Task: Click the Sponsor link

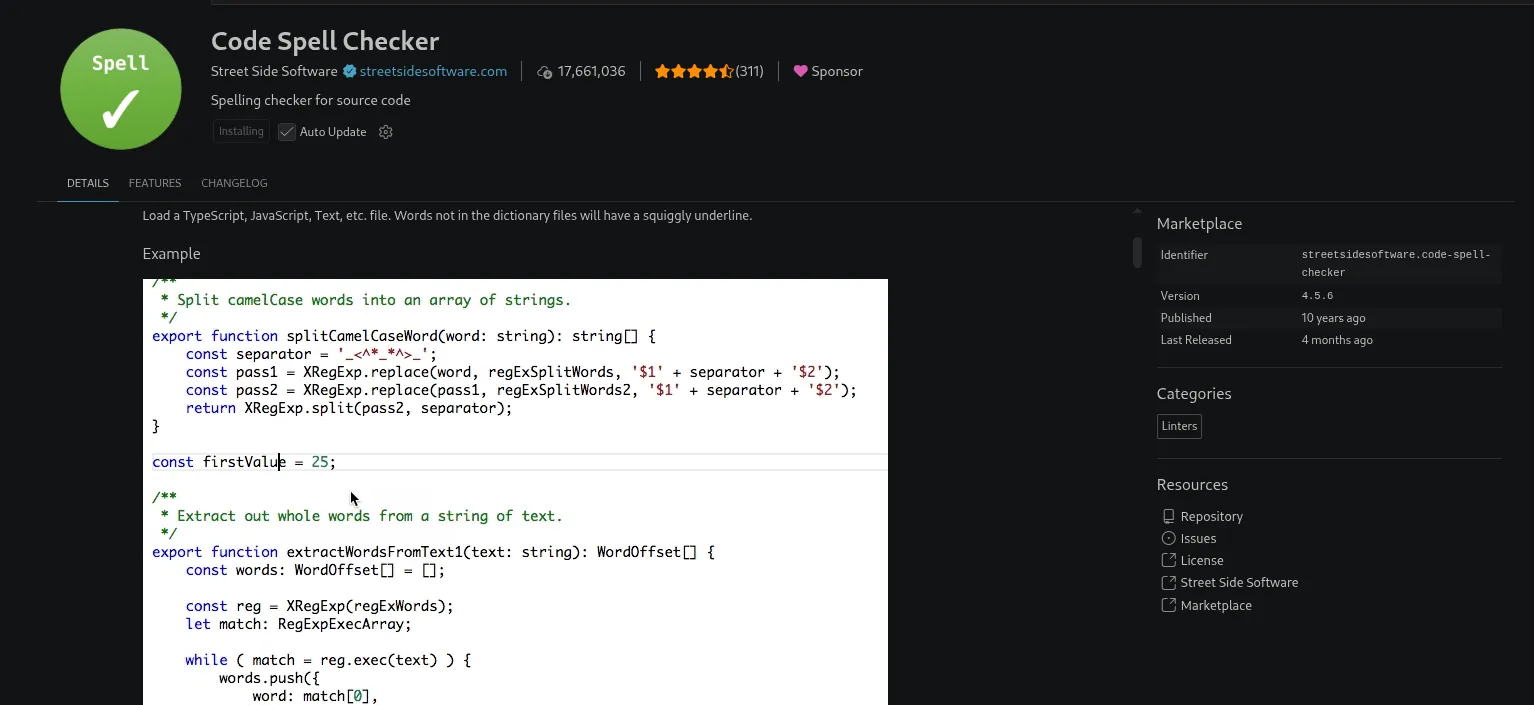Action: 837,71
